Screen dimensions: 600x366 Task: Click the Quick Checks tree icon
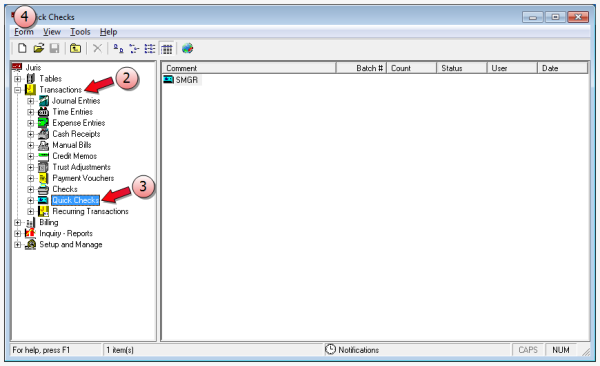point(43,200)
